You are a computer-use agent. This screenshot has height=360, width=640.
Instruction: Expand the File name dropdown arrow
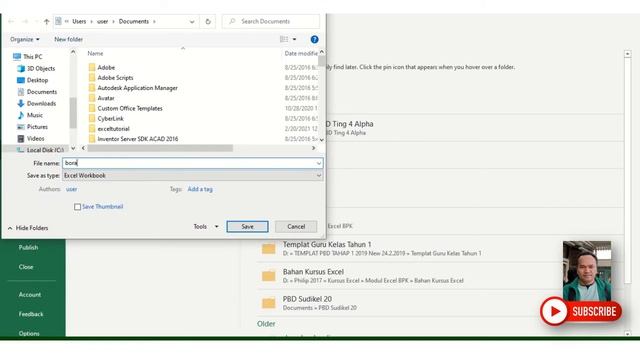pyautogui.click(x=319, y=163)
